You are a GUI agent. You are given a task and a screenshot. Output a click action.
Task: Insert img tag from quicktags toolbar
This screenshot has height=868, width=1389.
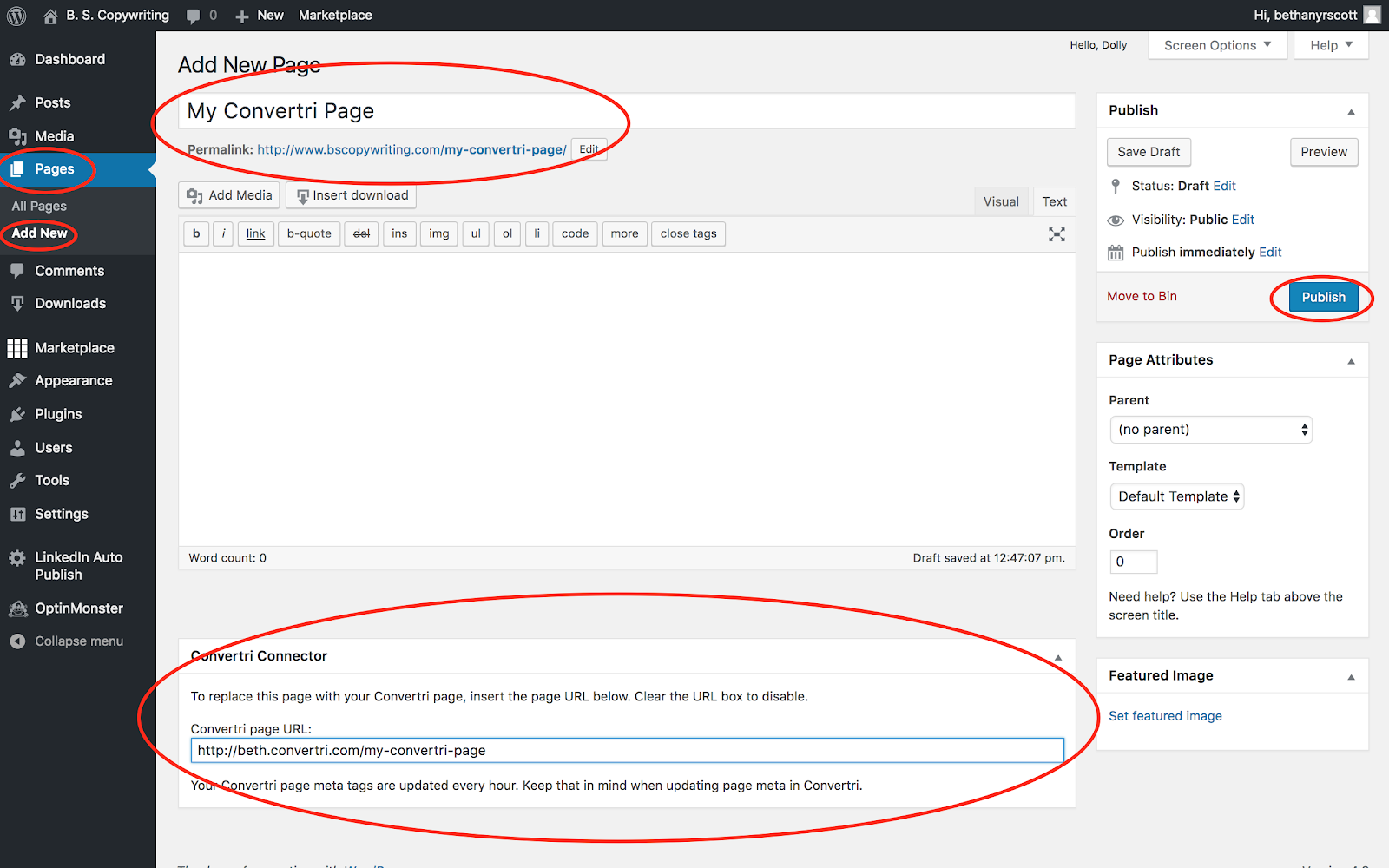(x=439, y=233)
